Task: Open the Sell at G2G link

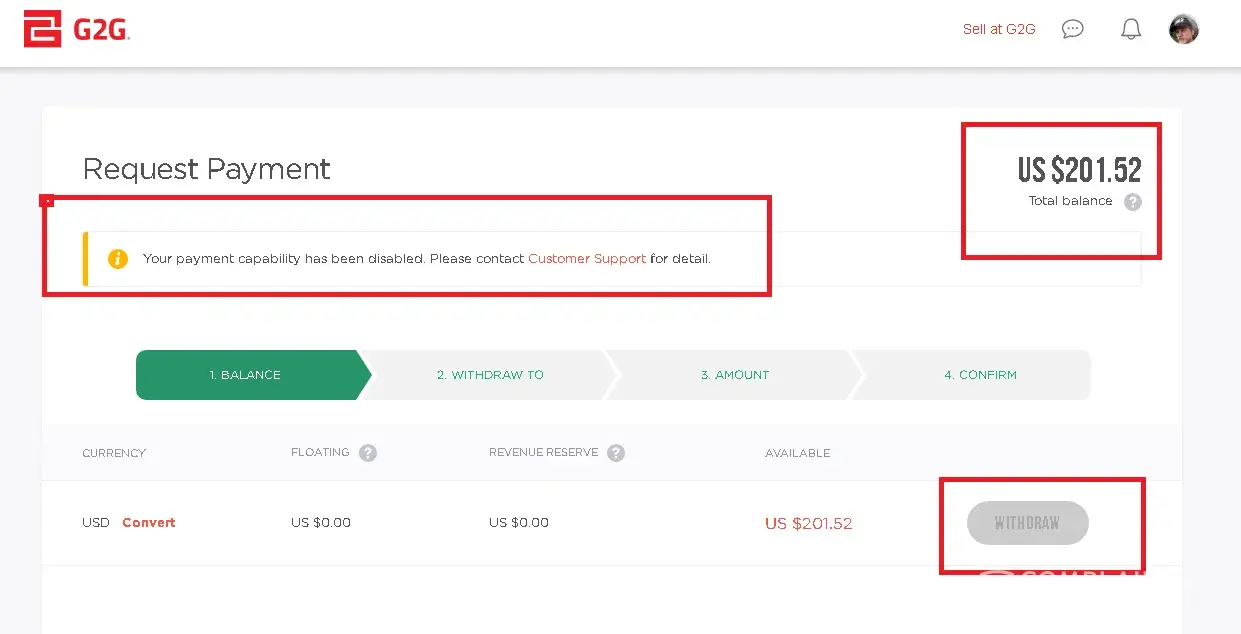Action: tap(999, 29)
